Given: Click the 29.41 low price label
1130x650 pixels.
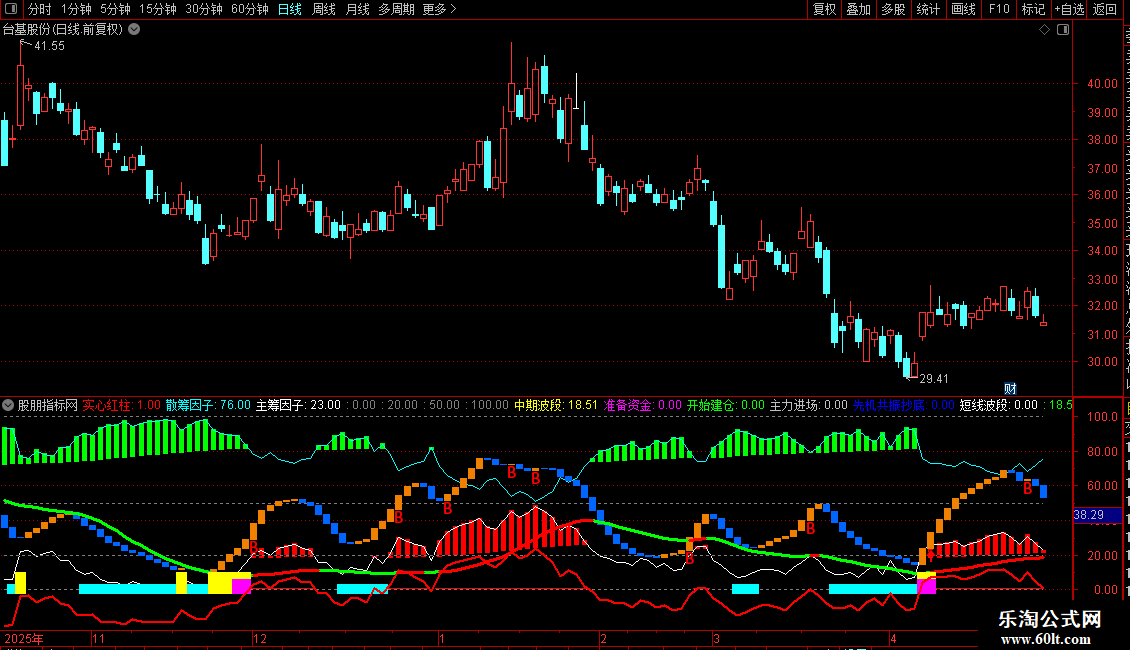Looking at the screenshot, I should click(934, 378).
